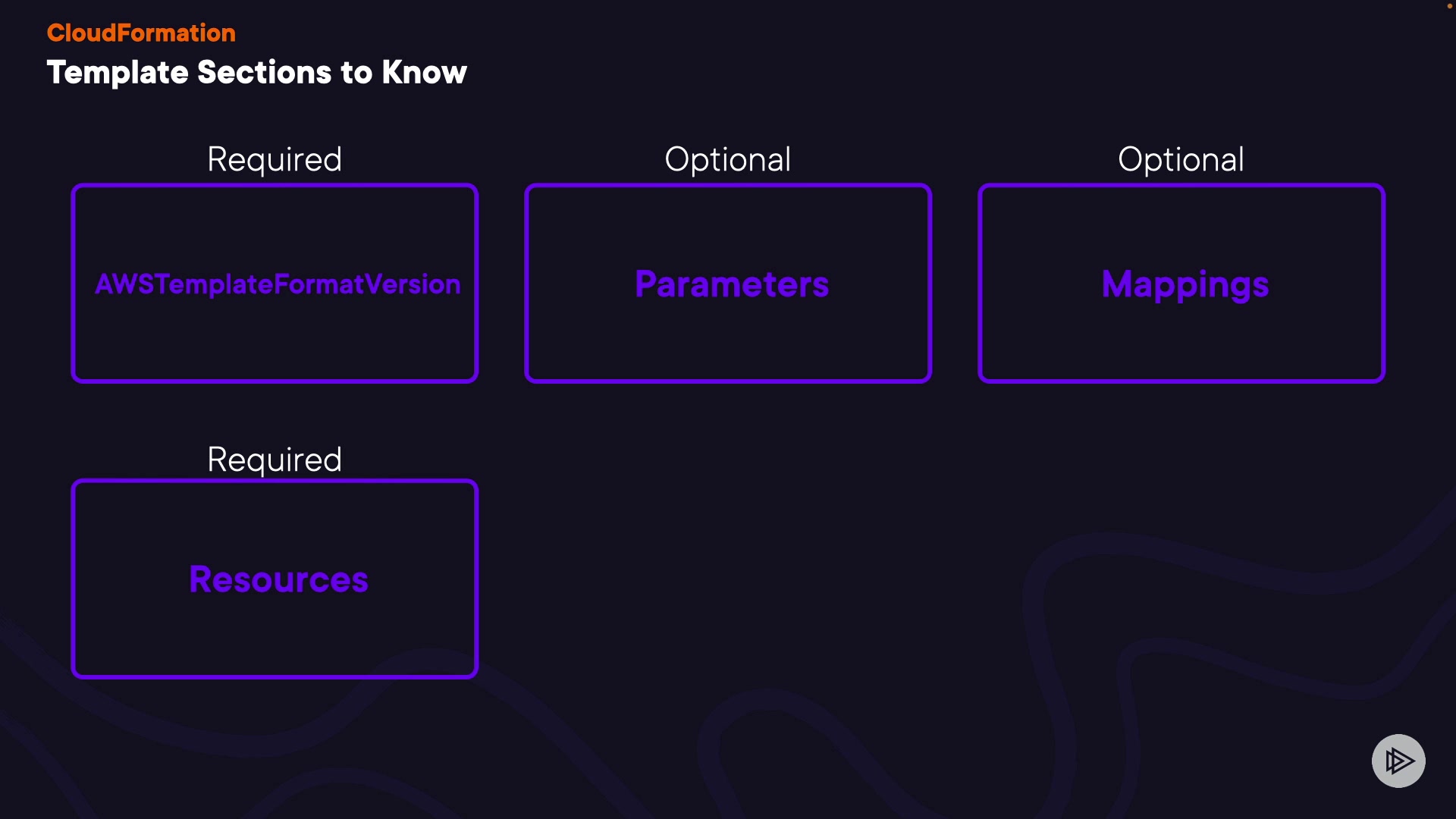Click the Required label above AWSTemplateFormatVersion
The image size is (1456, 819).
click(275, 159)
